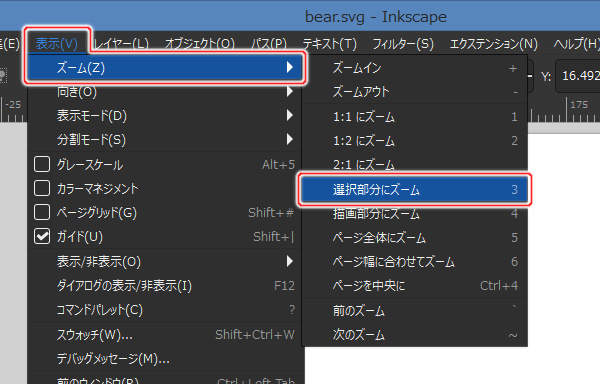Viewport: 600px width, 384px height.
Task: Enable the ページグリッド(G) checkbox
Action: pos(42,212)
